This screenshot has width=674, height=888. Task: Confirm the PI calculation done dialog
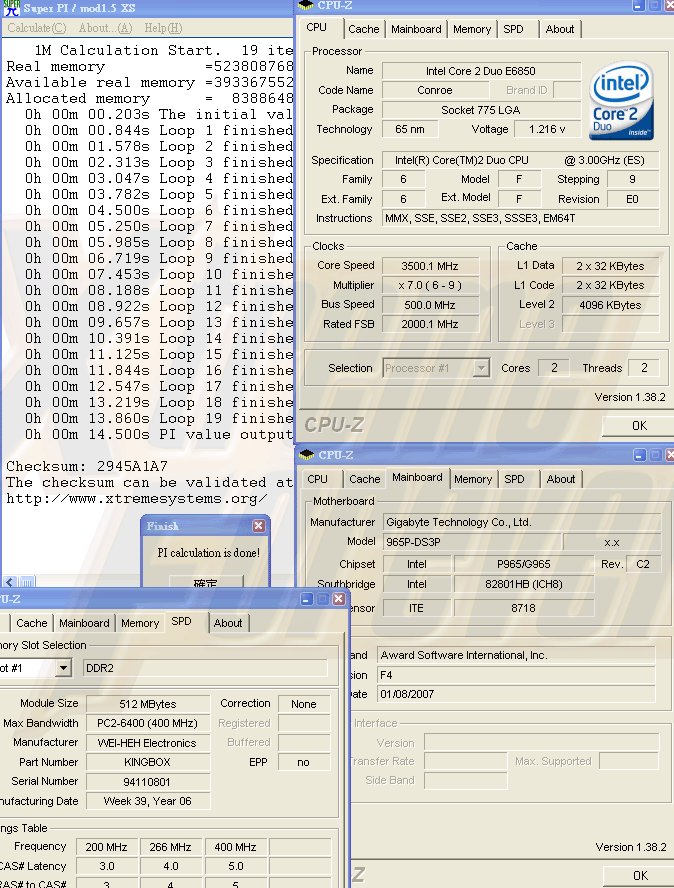tap(206, 582)
